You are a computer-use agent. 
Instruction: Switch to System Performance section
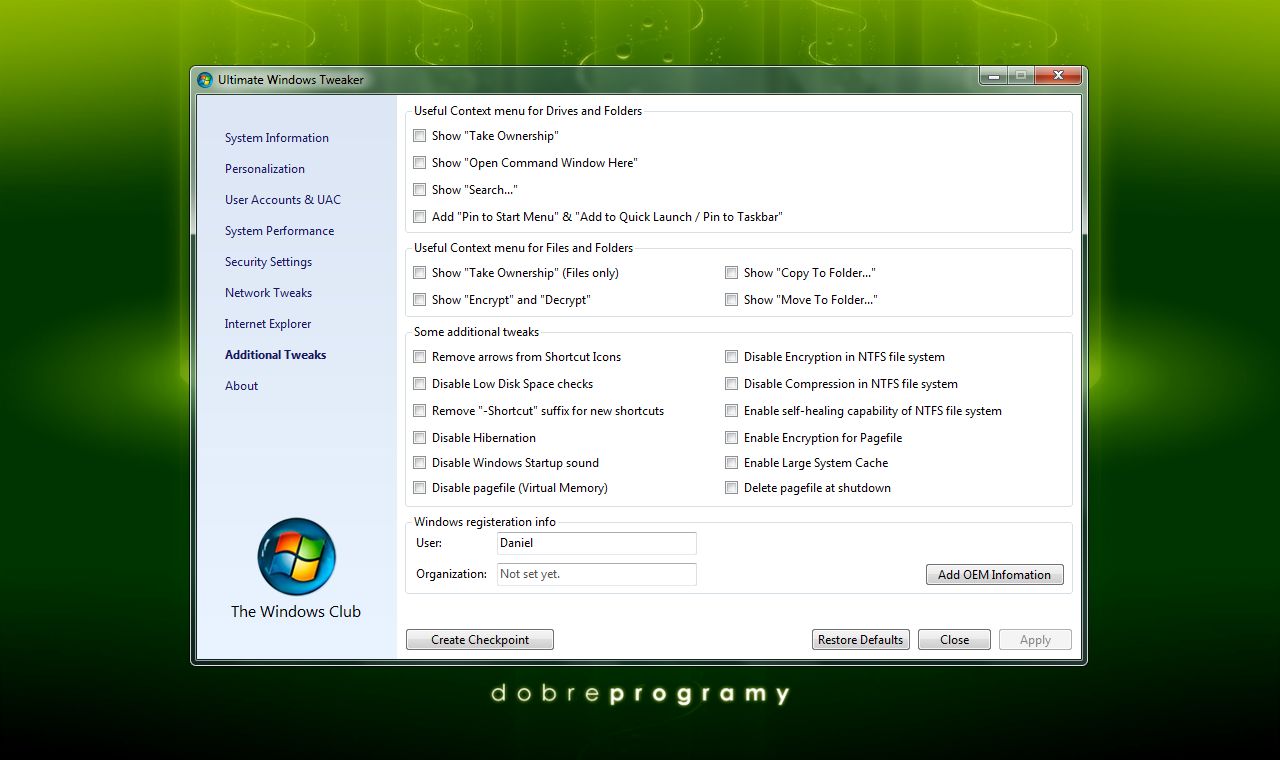pyautogui.click(x=280, y=231)
